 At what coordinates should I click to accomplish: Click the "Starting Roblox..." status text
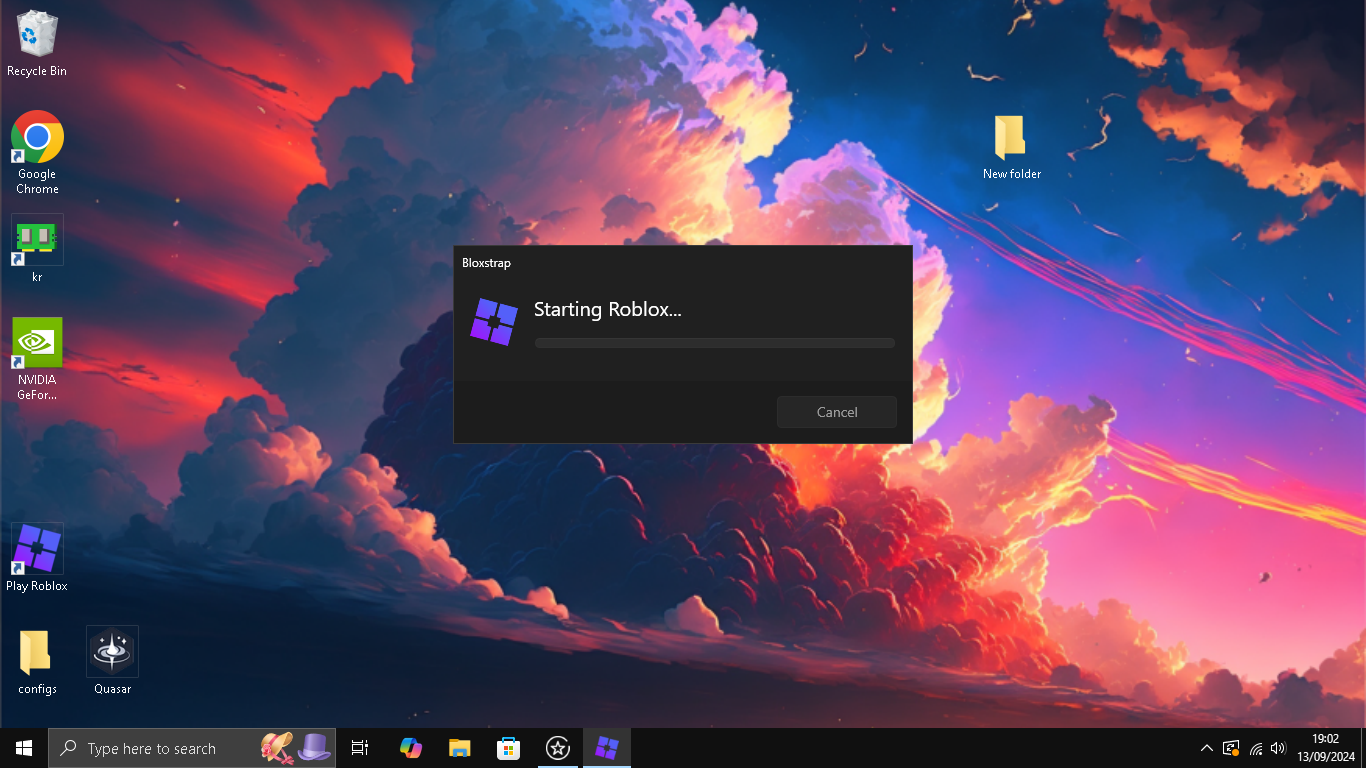point(607,309)
